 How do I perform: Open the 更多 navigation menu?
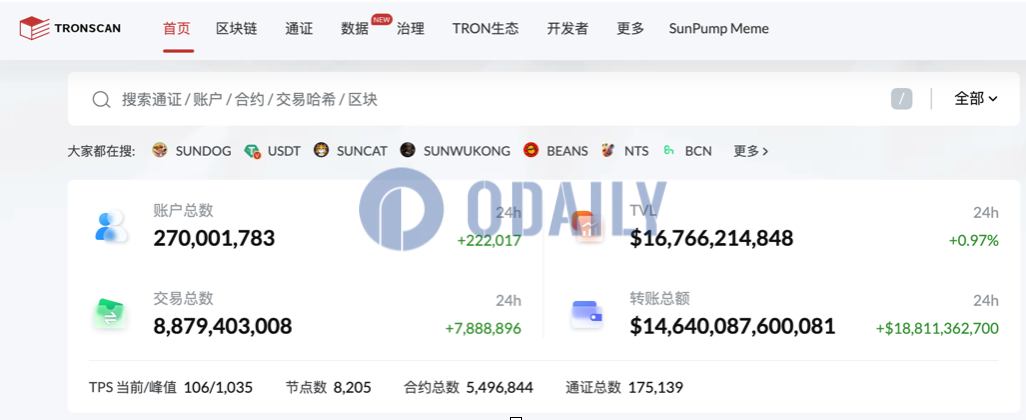[631, 28]
